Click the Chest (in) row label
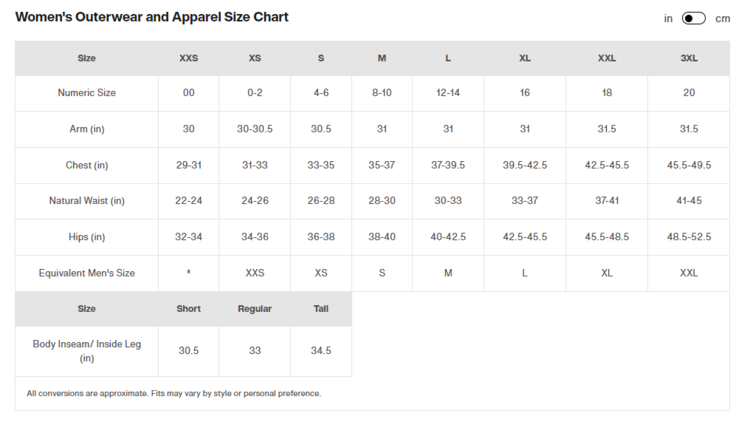The height and width of the screenshot is (422, 750). [87, 165]
